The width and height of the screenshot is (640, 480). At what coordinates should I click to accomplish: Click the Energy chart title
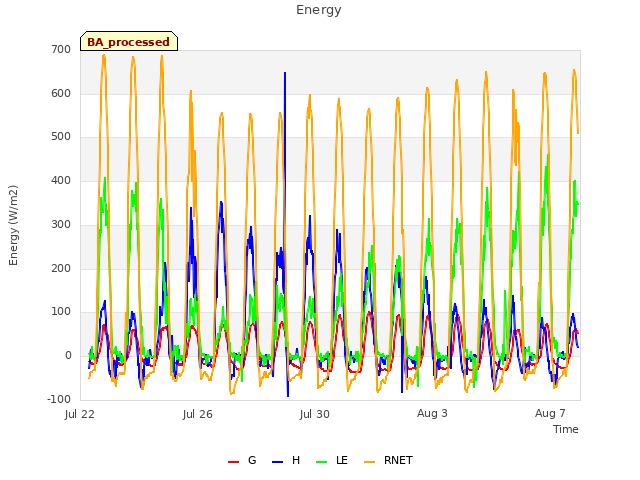[318, 9]
